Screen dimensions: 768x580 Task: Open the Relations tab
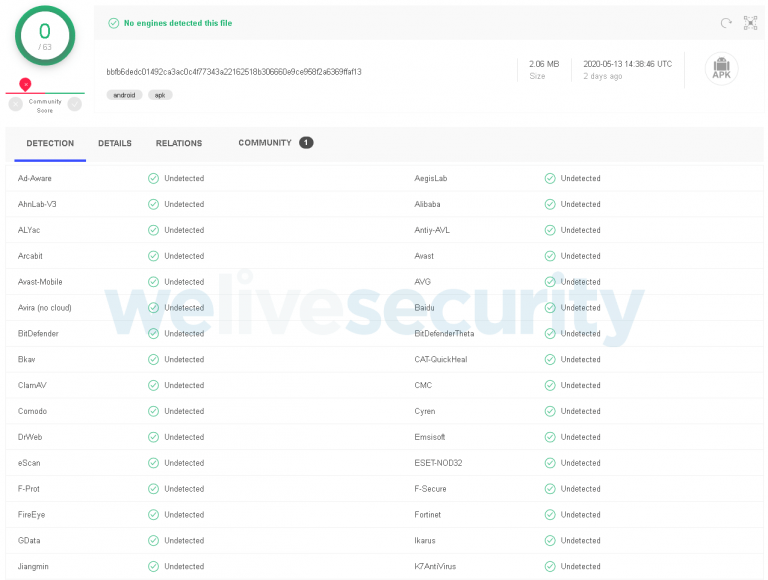click(179, 143)
